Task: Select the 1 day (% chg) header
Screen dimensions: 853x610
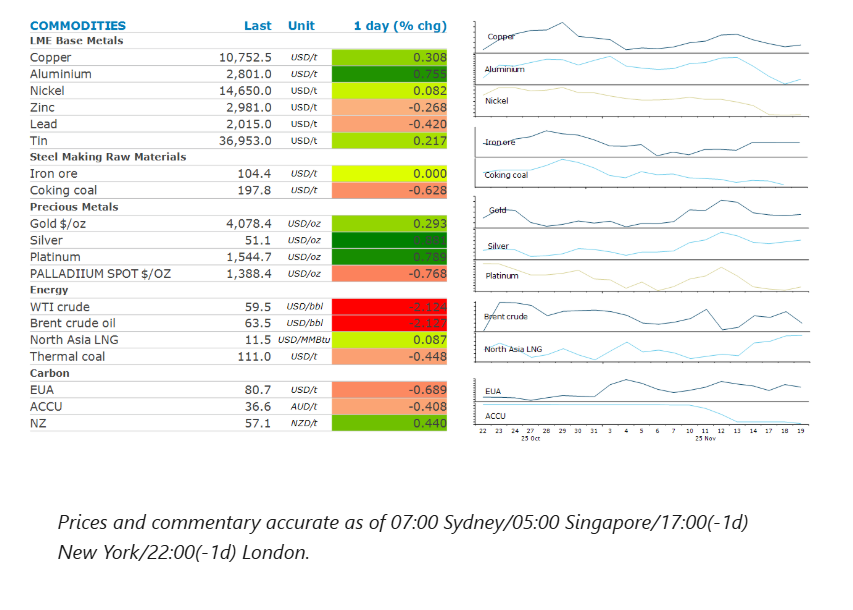Action: (400, 26)
